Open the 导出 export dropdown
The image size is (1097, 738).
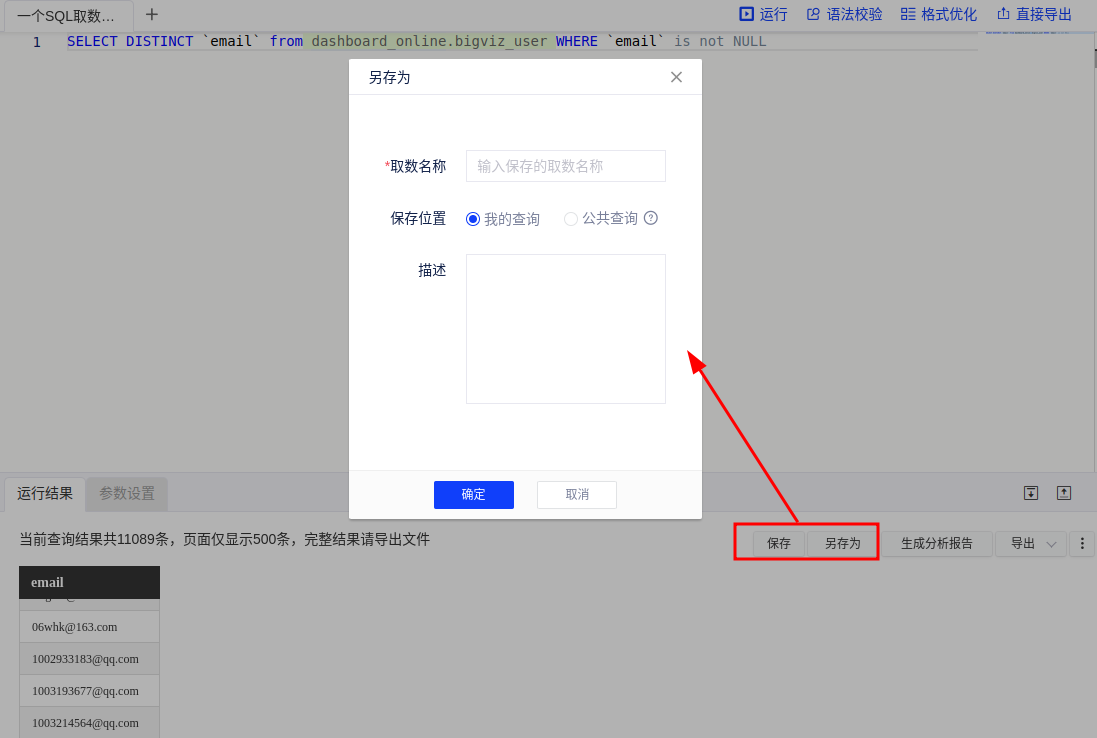1031,544
